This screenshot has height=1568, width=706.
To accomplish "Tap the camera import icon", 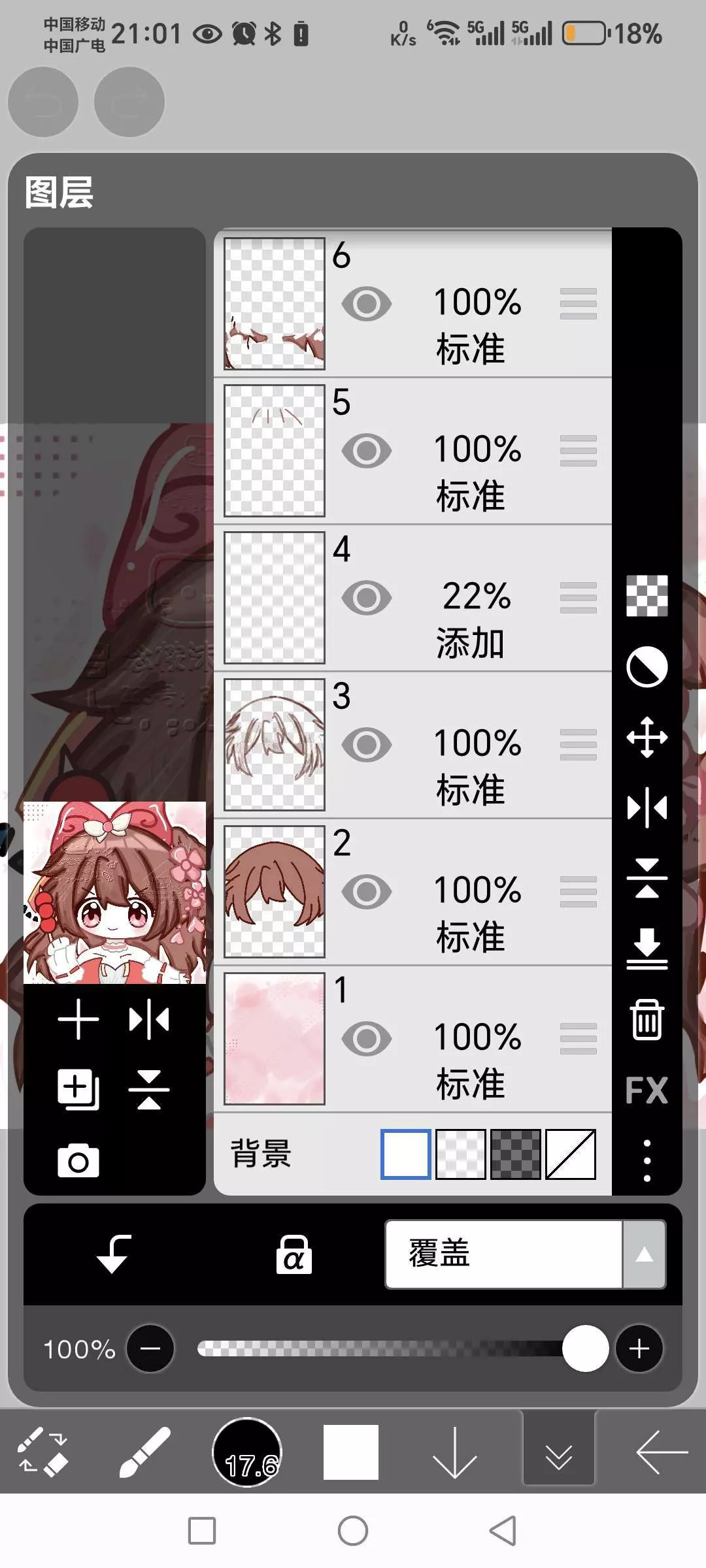I will tap(78, 1161).
